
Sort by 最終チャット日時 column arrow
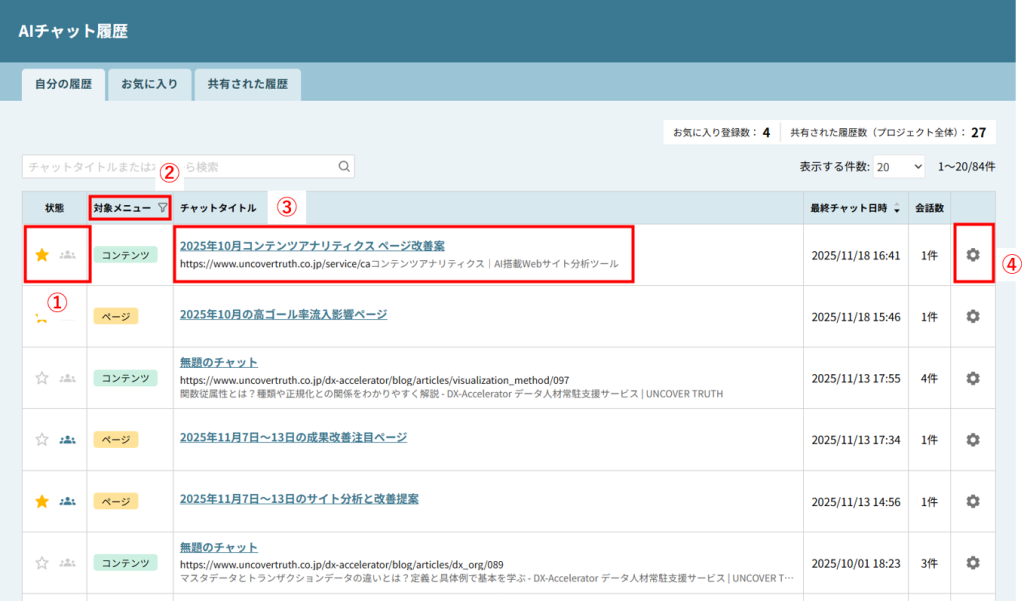pos(898,209)
